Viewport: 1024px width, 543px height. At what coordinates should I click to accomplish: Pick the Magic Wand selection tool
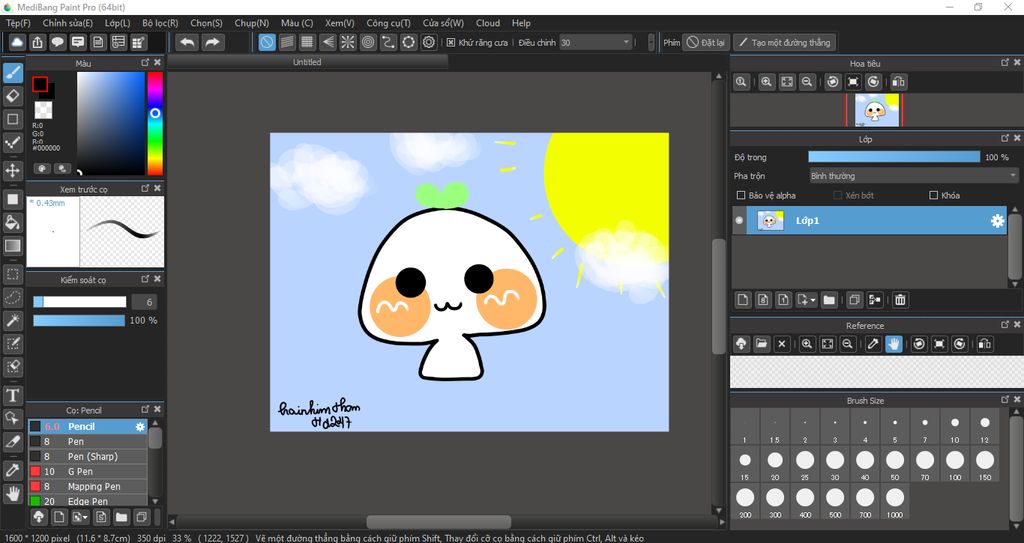13,320
